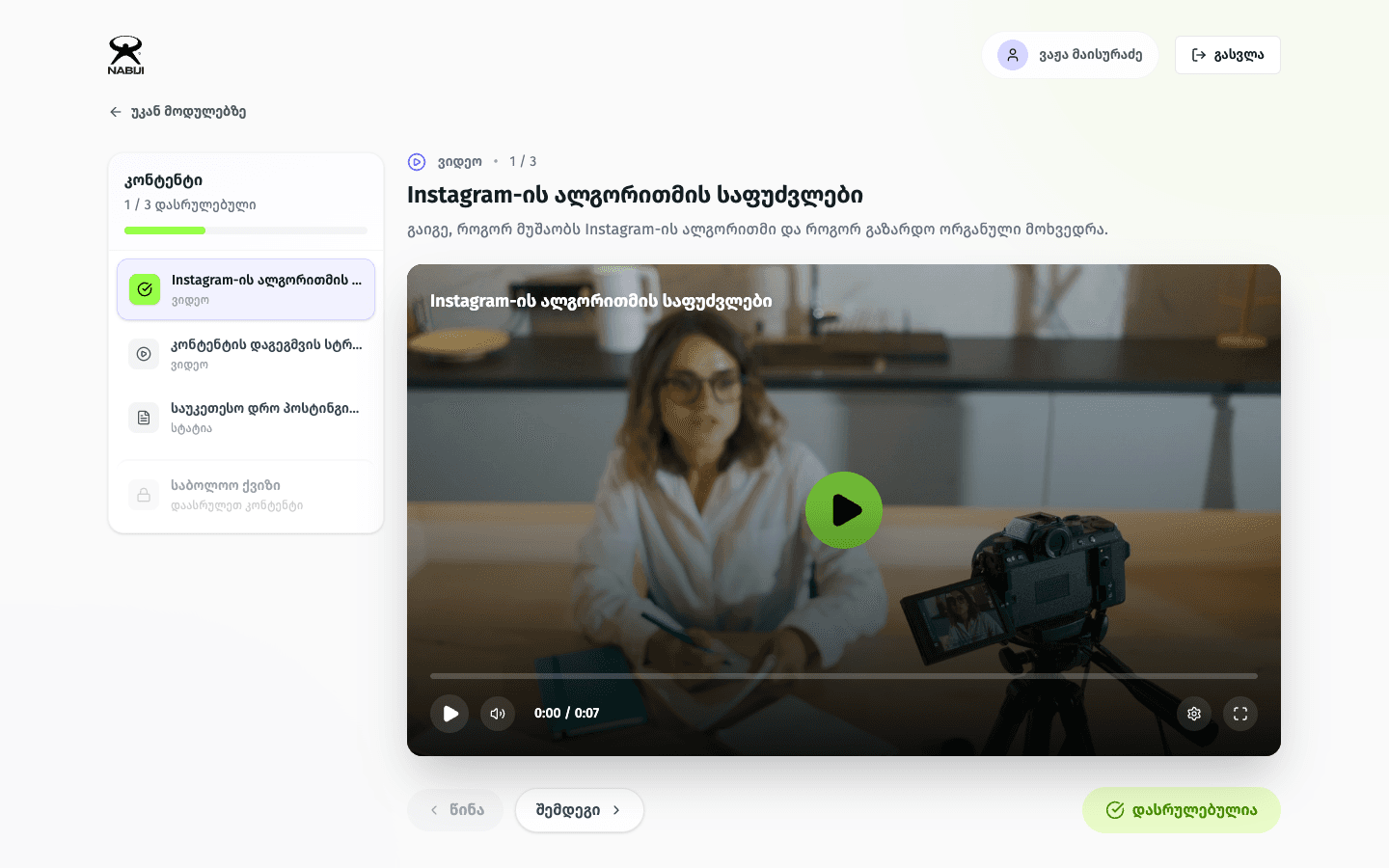Screen dimensions: 1389x868
Task: Click the large green play button on video
Action: point(844,510)
